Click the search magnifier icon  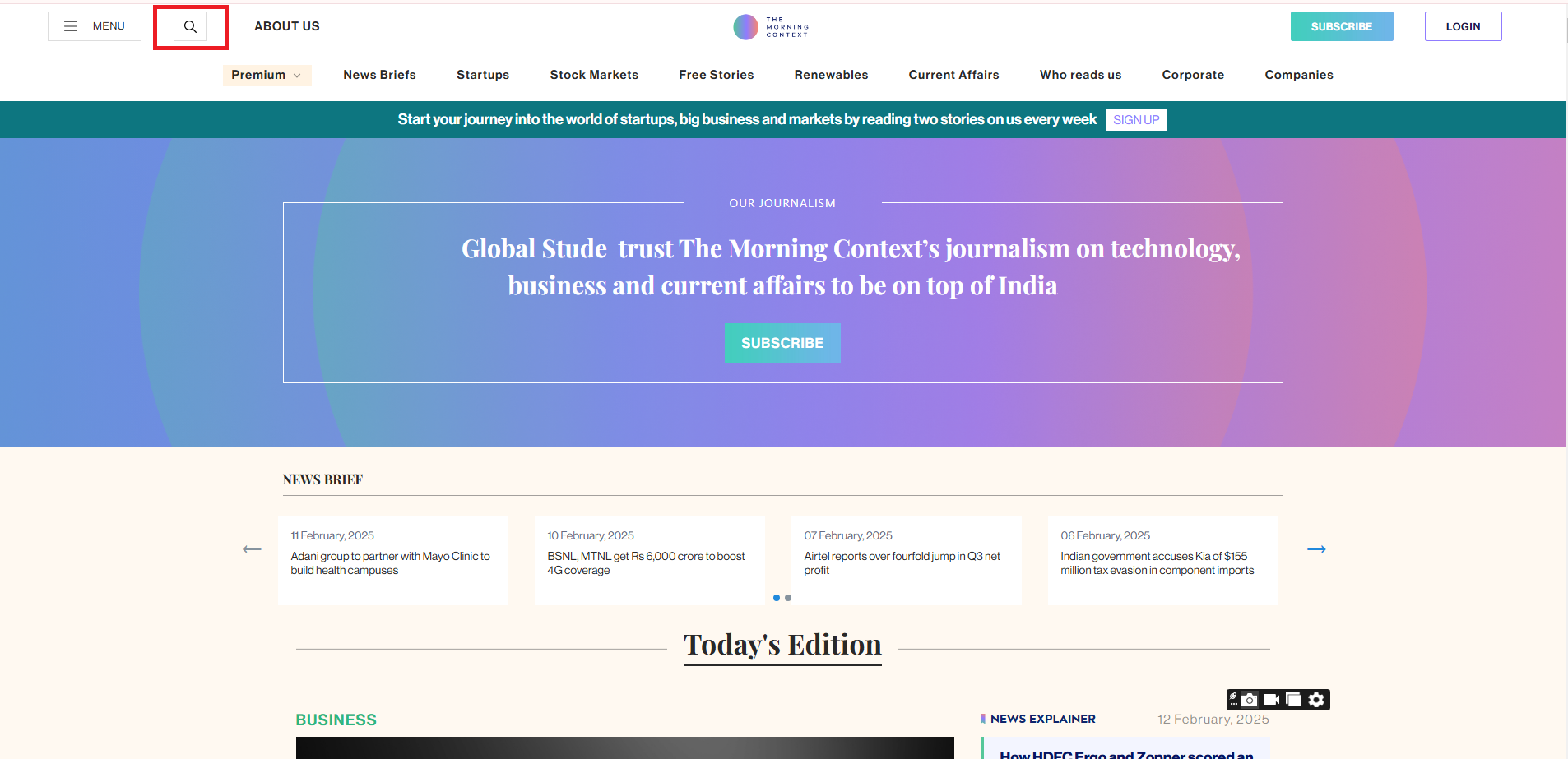190,26
